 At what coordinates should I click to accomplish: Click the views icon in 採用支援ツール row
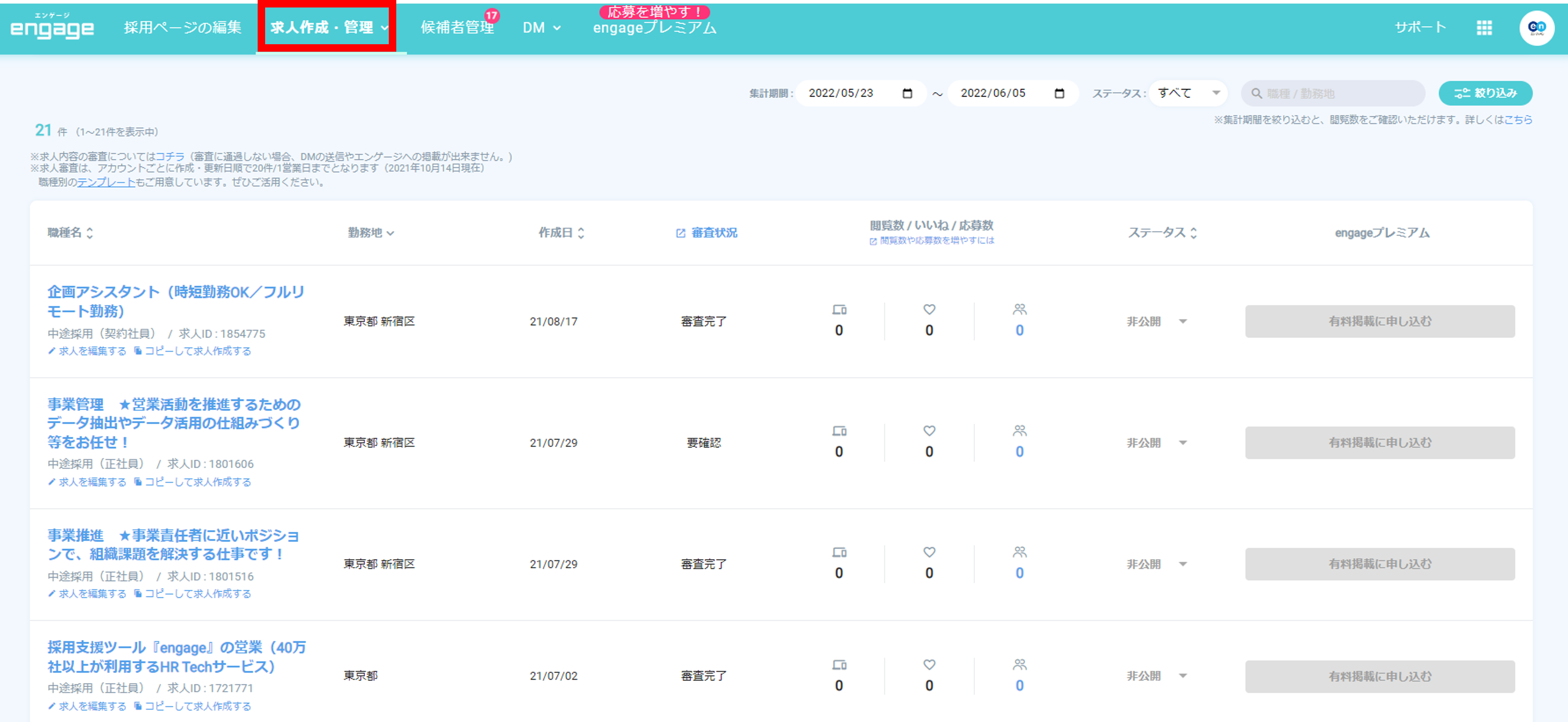839,665
